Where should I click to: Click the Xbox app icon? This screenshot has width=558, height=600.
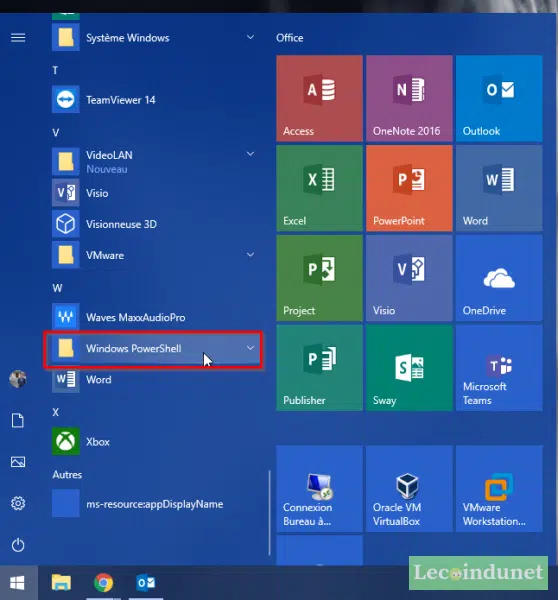[66, 441]
